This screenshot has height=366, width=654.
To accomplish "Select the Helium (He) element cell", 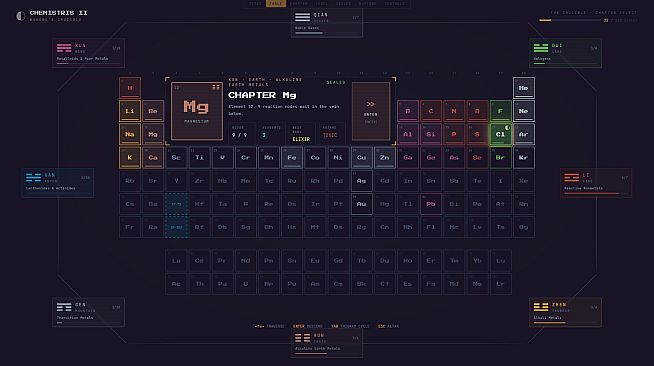I will pos(523,88).
